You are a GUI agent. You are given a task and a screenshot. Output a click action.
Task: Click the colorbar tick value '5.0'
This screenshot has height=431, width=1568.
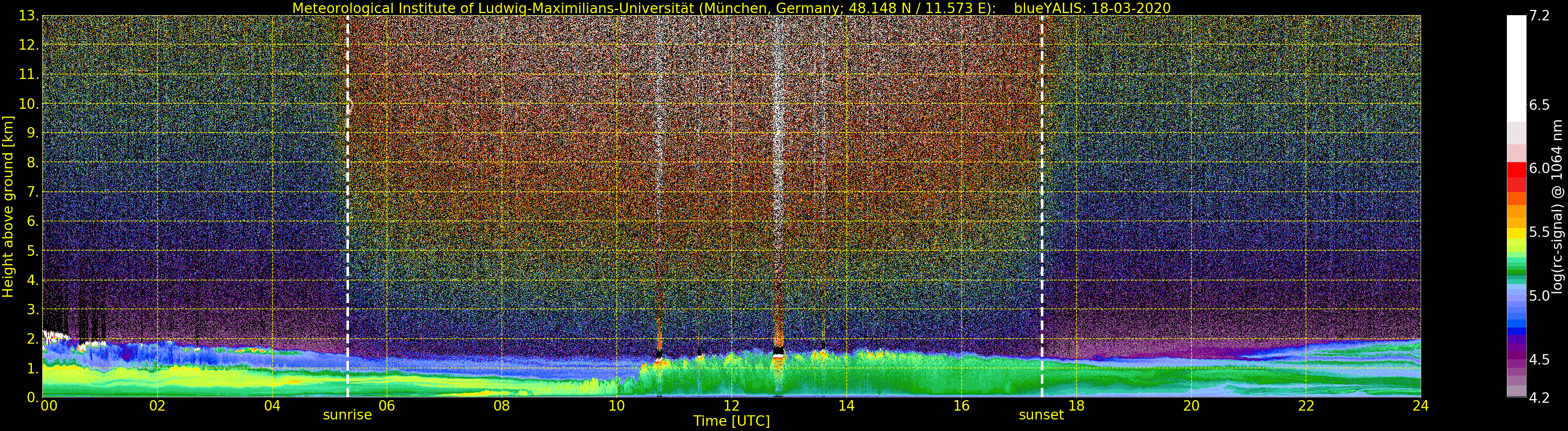point(1539,296)
